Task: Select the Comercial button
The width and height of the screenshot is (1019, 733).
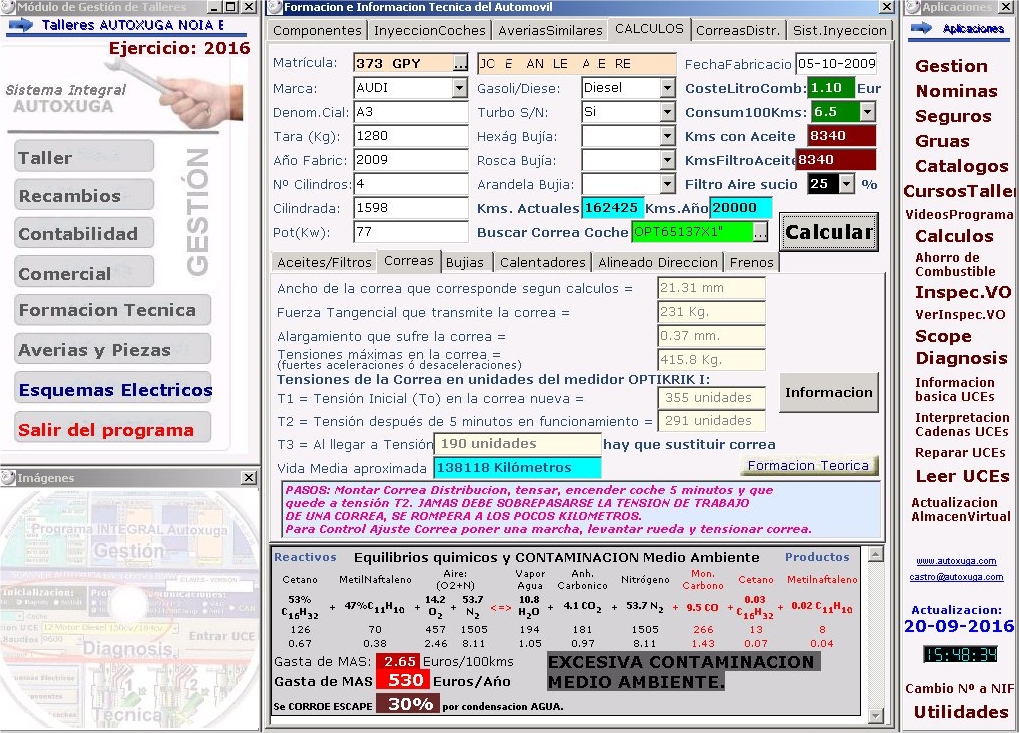Action: point(84,273)
